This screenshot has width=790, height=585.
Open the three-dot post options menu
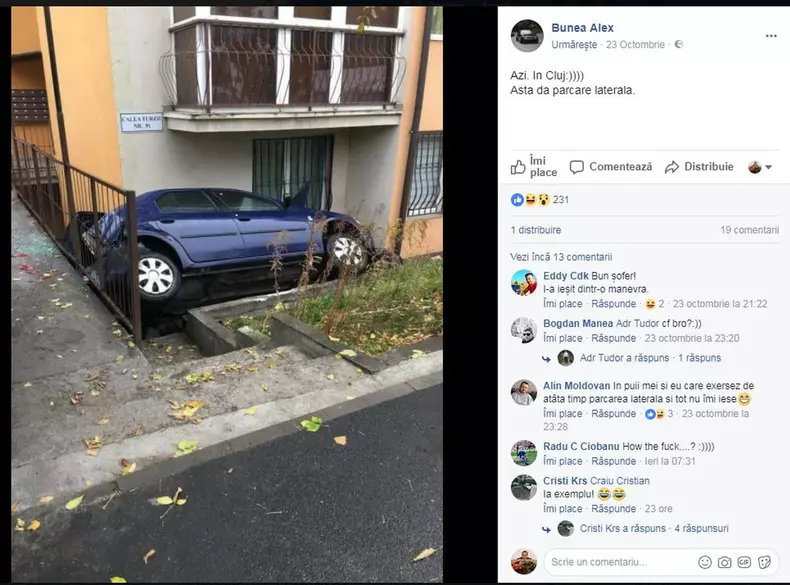point(771,36)
